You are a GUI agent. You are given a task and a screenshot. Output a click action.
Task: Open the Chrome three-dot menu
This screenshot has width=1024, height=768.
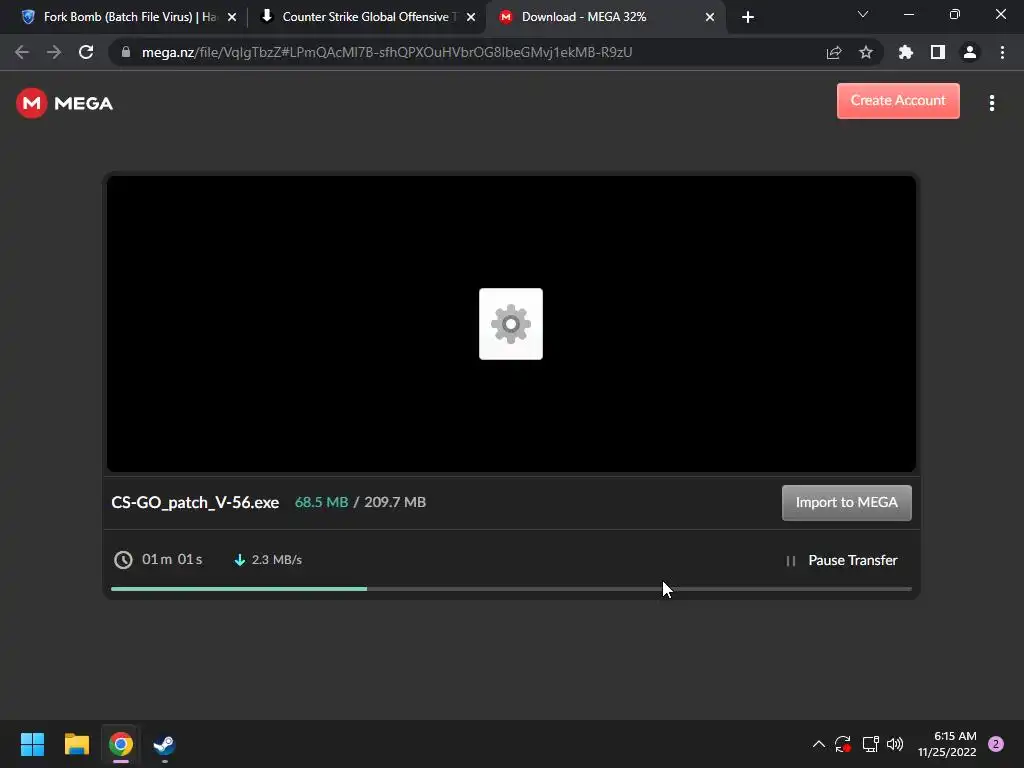point(1002,52)
